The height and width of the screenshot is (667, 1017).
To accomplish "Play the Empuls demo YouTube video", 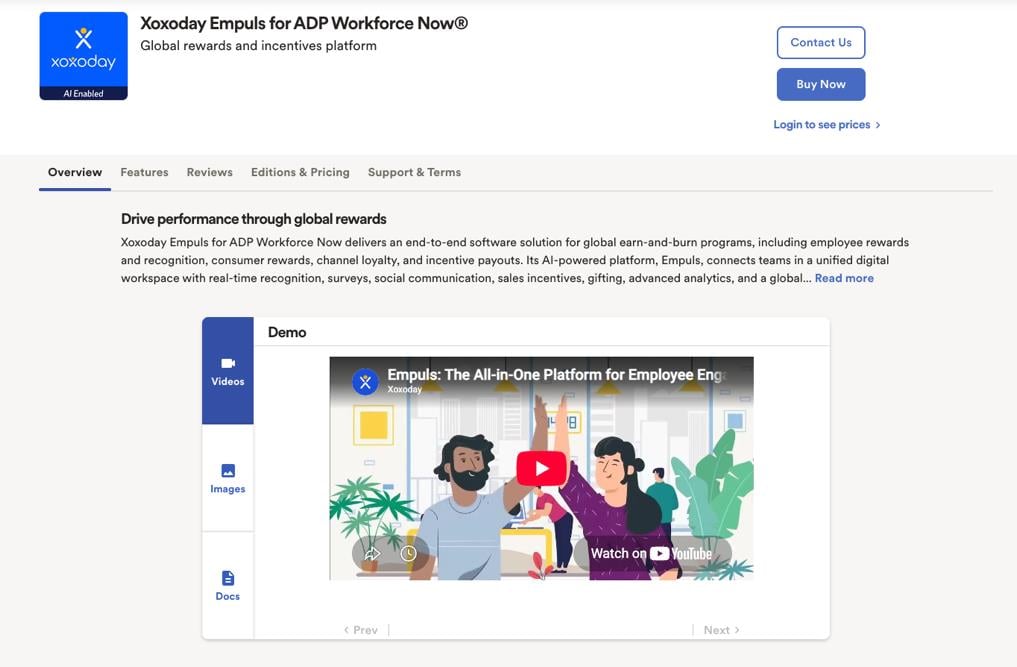I will tap(541, 468).
